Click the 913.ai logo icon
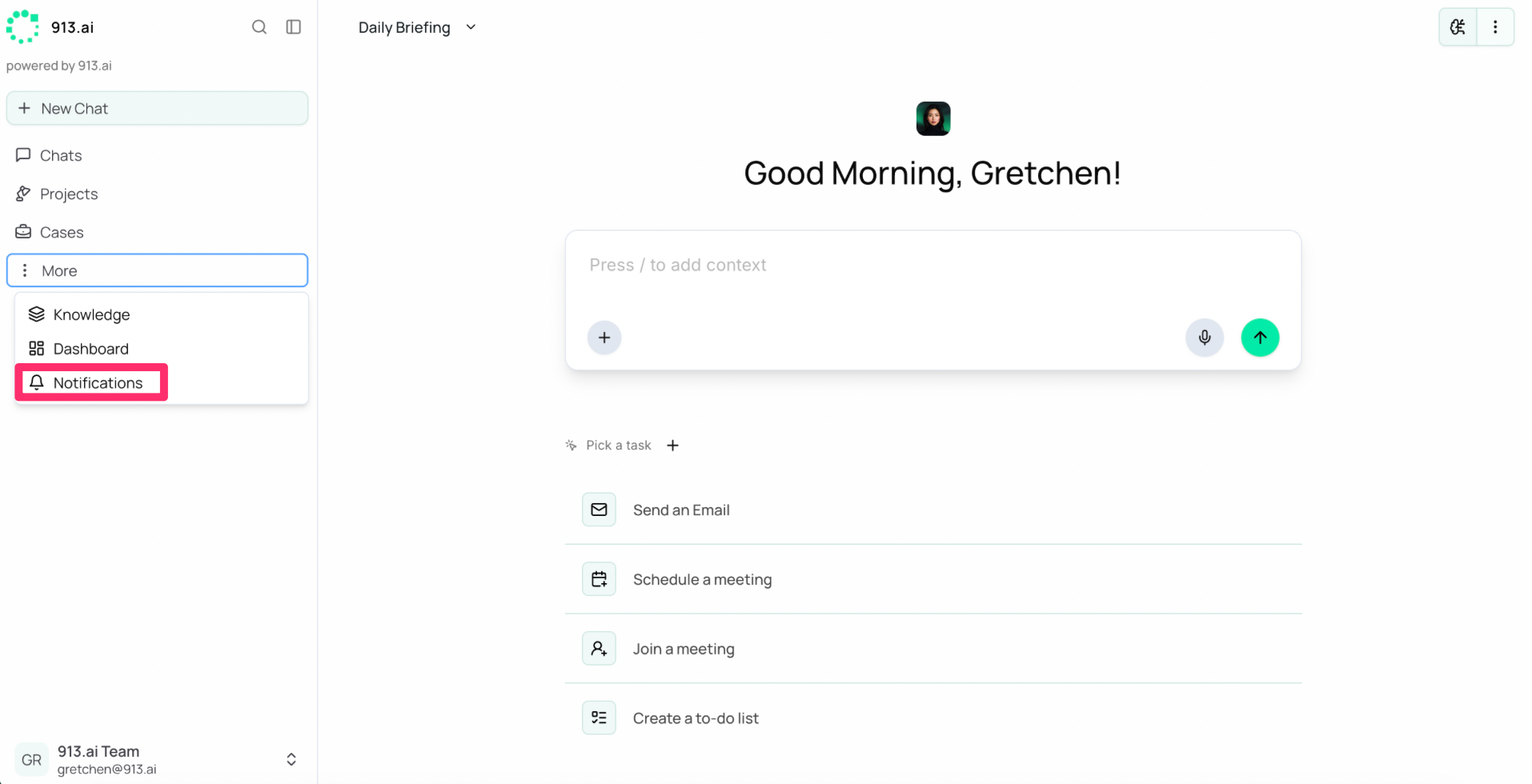Image resolution: width=1532 pixels, height=784 pixels. point(22,27)
